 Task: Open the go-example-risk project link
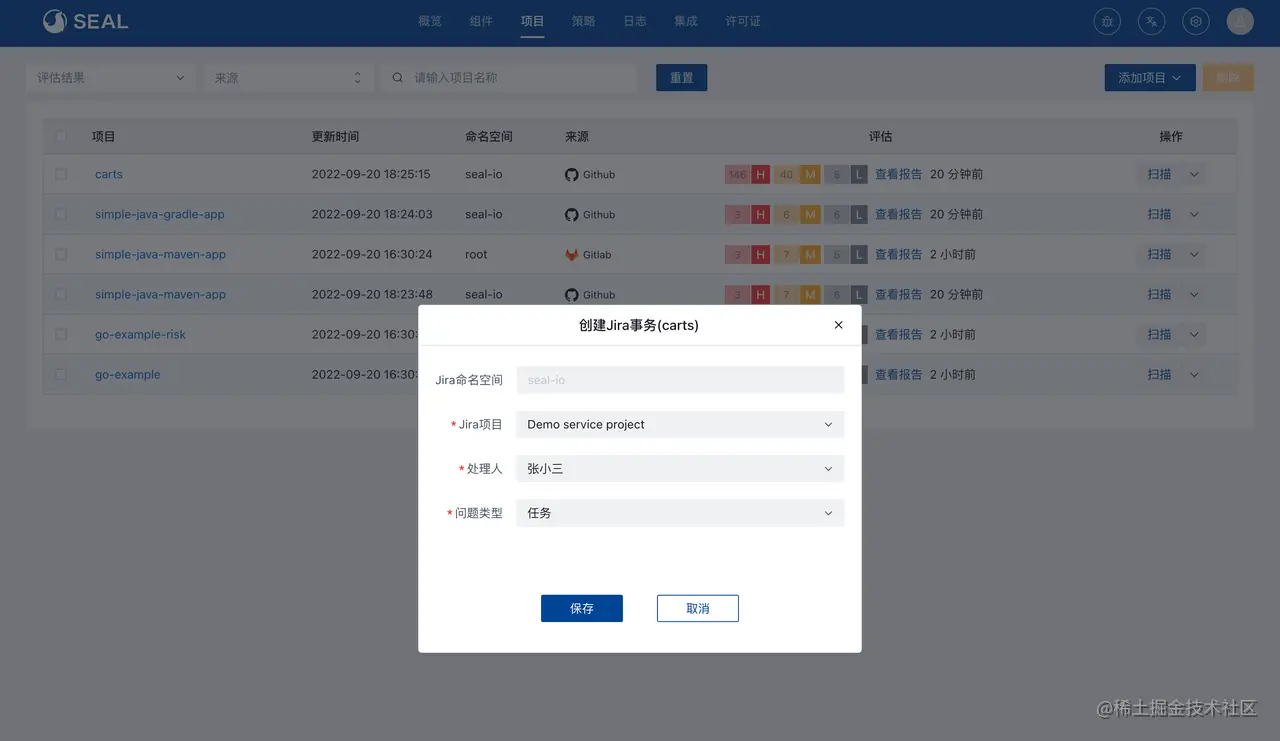click(141, 334)
